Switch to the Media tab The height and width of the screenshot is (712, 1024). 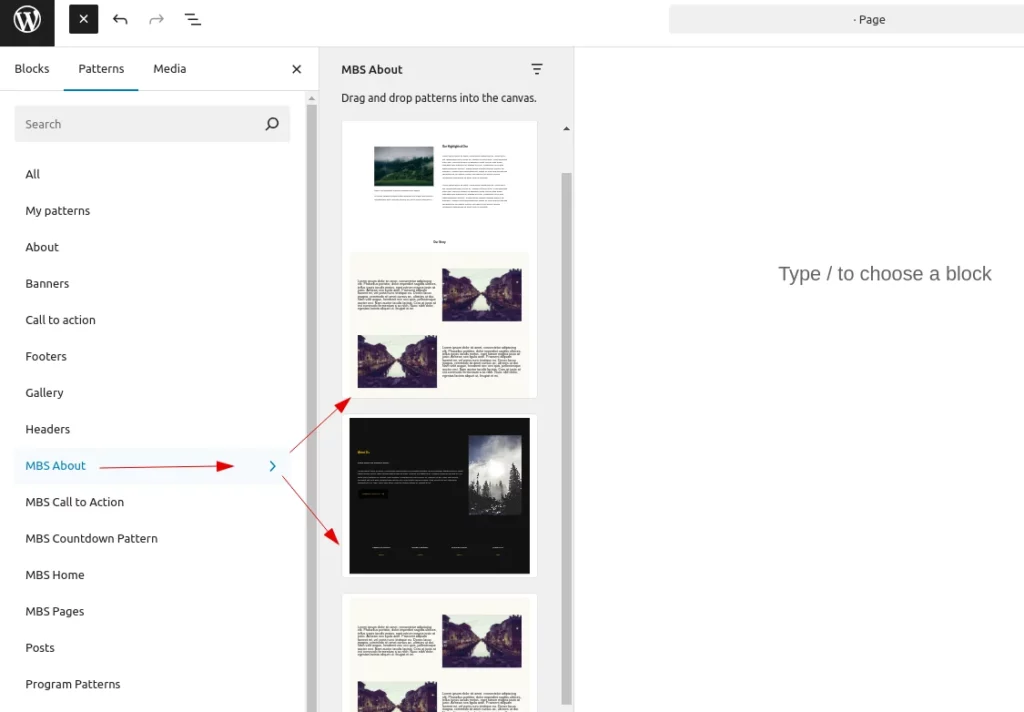[x=169, y=69]
